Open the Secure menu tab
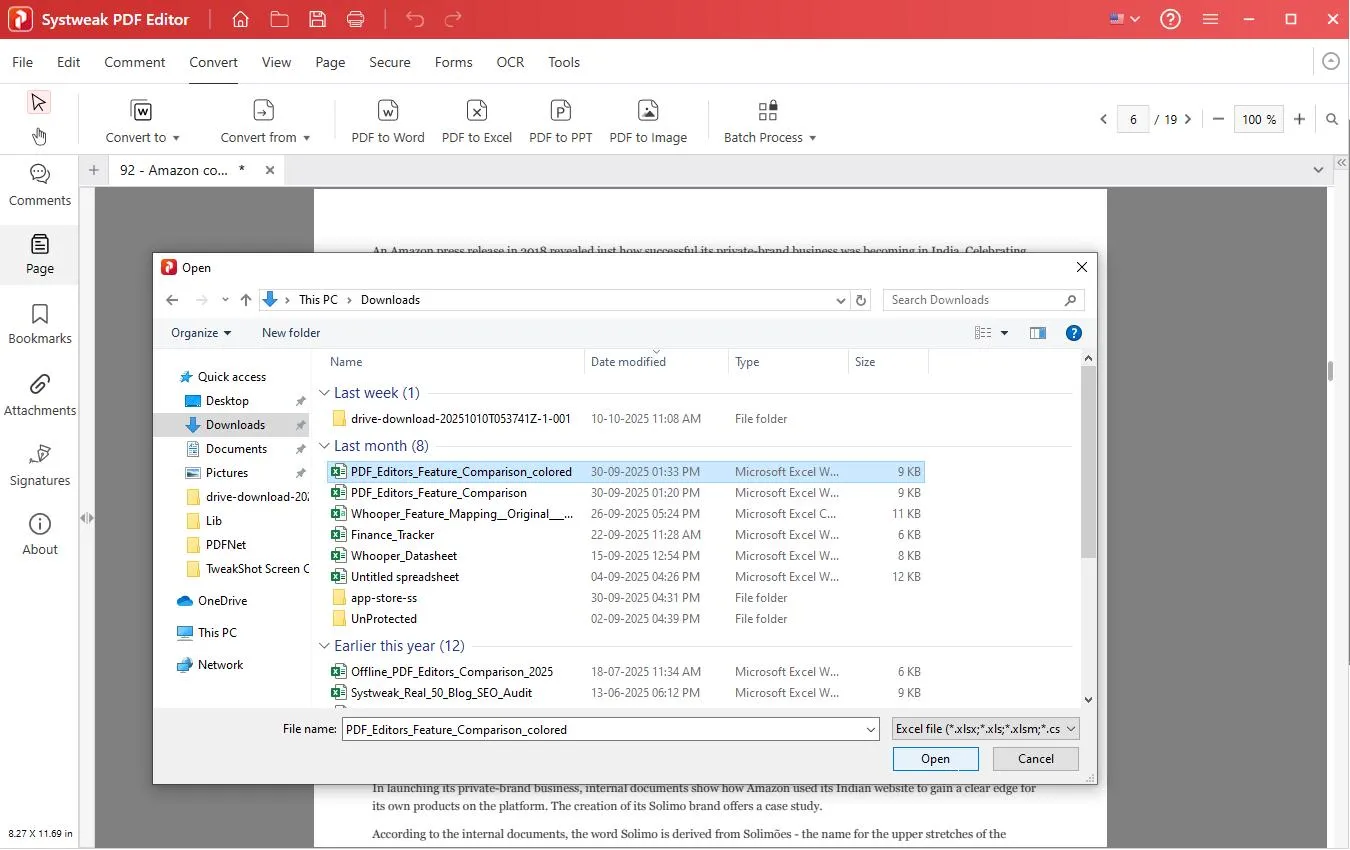 [389, 62]
